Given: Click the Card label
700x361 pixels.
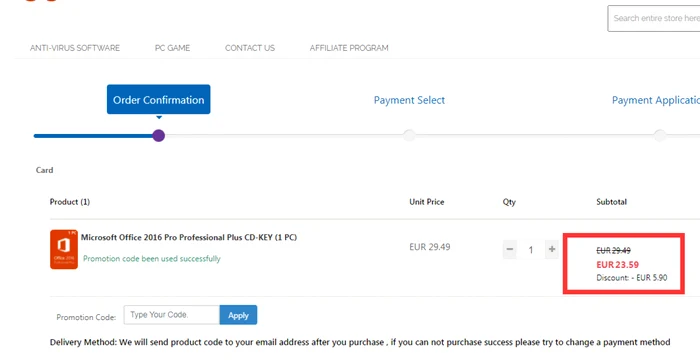Looking at the screenshot, I should (44, 170).
